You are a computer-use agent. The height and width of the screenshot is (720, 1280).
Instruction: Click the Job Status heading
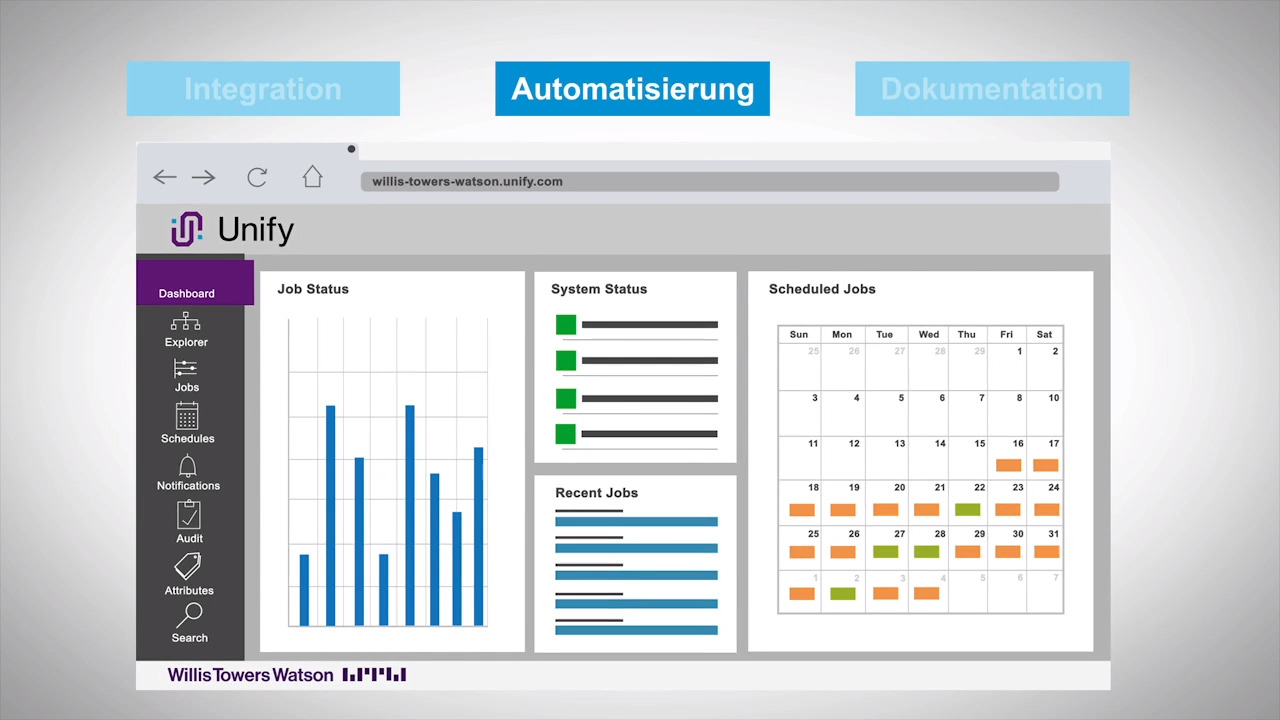click(x=313, y=289)
